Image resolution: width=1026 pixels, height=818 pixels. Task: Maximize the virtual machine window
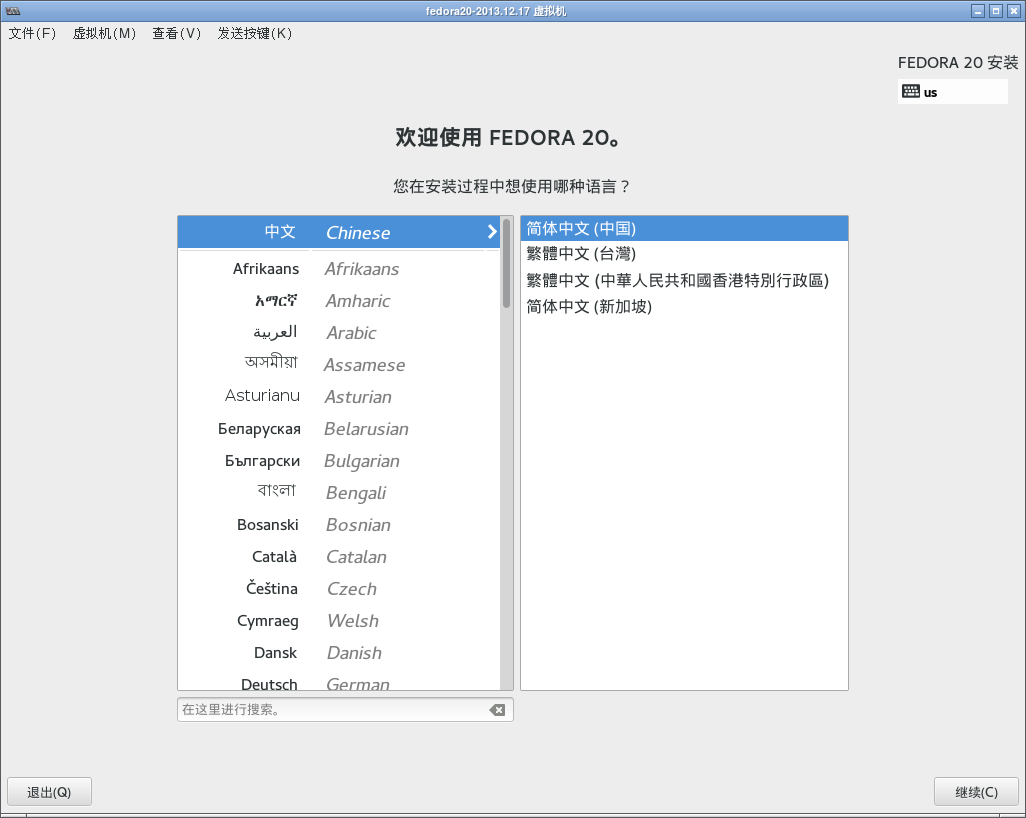(x=996, y=10)
